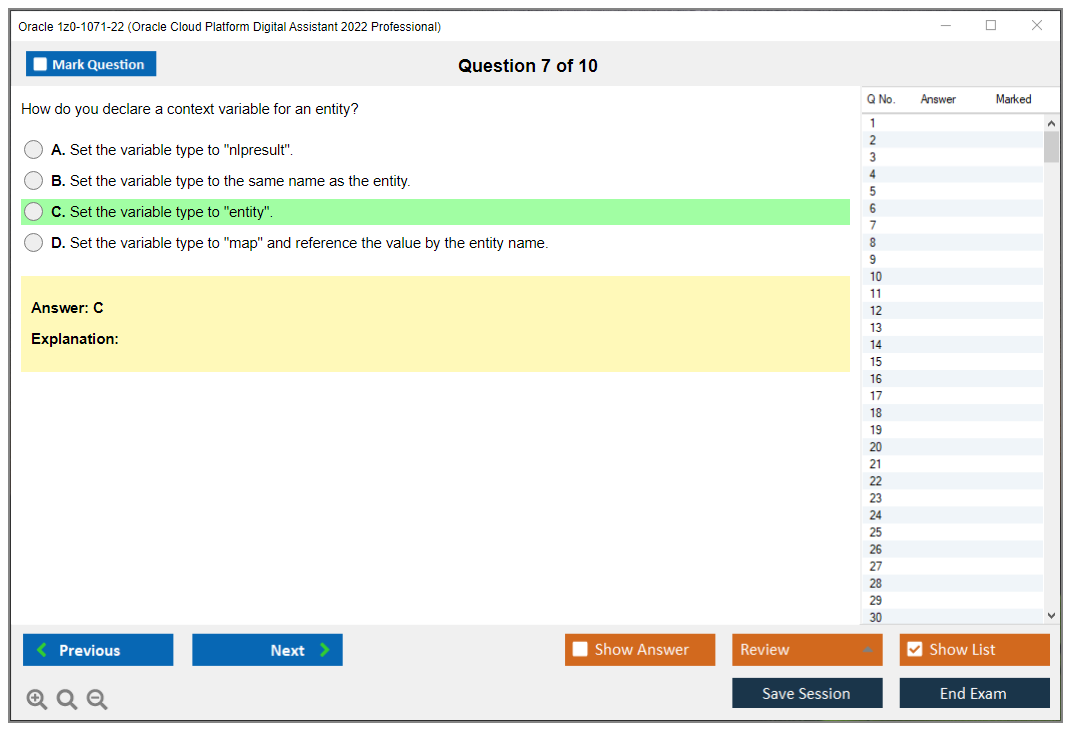Screen dimensions: 1075x735
Task: Click the Save Session button
Action: (x=807, y=692)
